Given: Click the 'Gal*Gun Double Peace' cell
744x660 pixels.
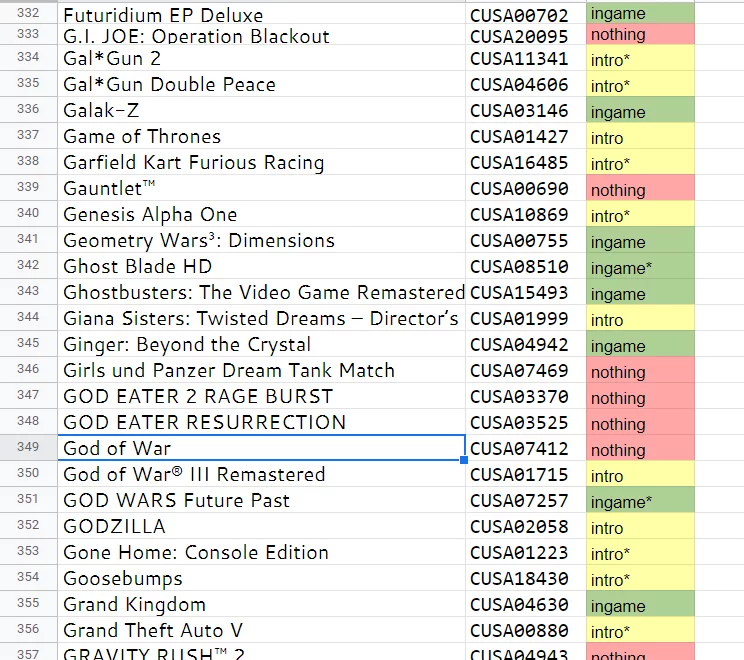Looking at the screenshot, I should point(261,84).
